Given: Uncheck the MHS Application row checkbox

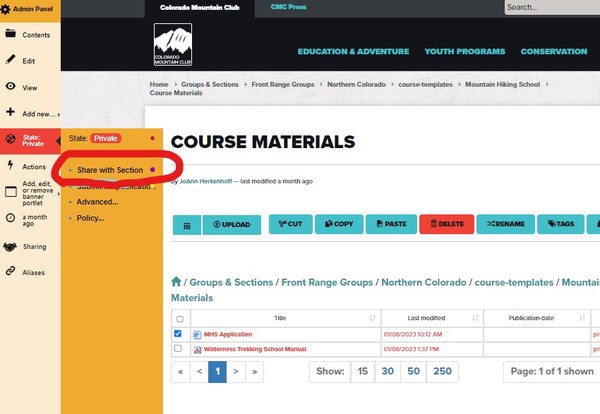Looking at the screenshot, I should point(178,334).
